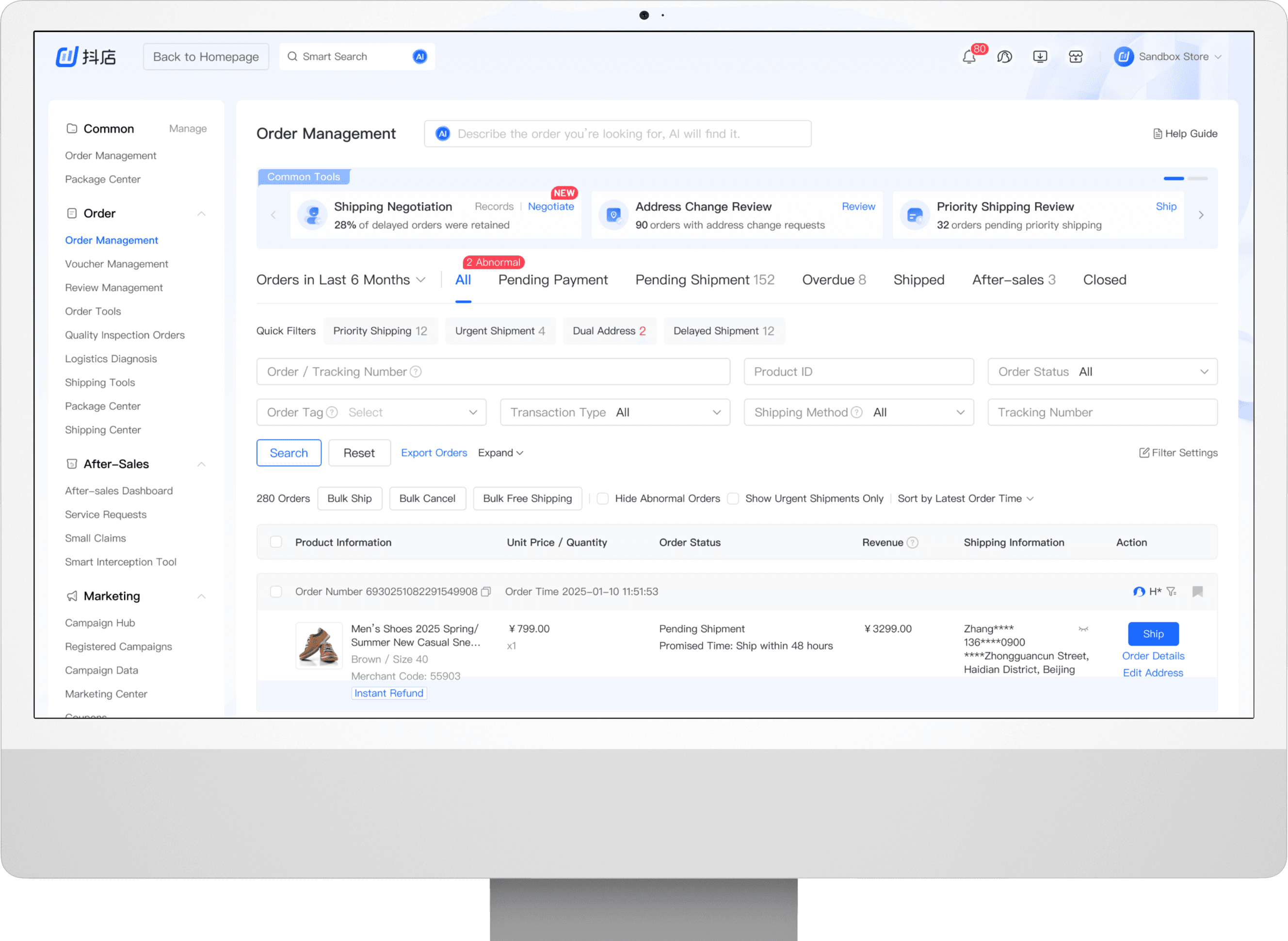Open the notification bell icon
The width and height of the screenshot is (1288, 941).
(968, 57)
